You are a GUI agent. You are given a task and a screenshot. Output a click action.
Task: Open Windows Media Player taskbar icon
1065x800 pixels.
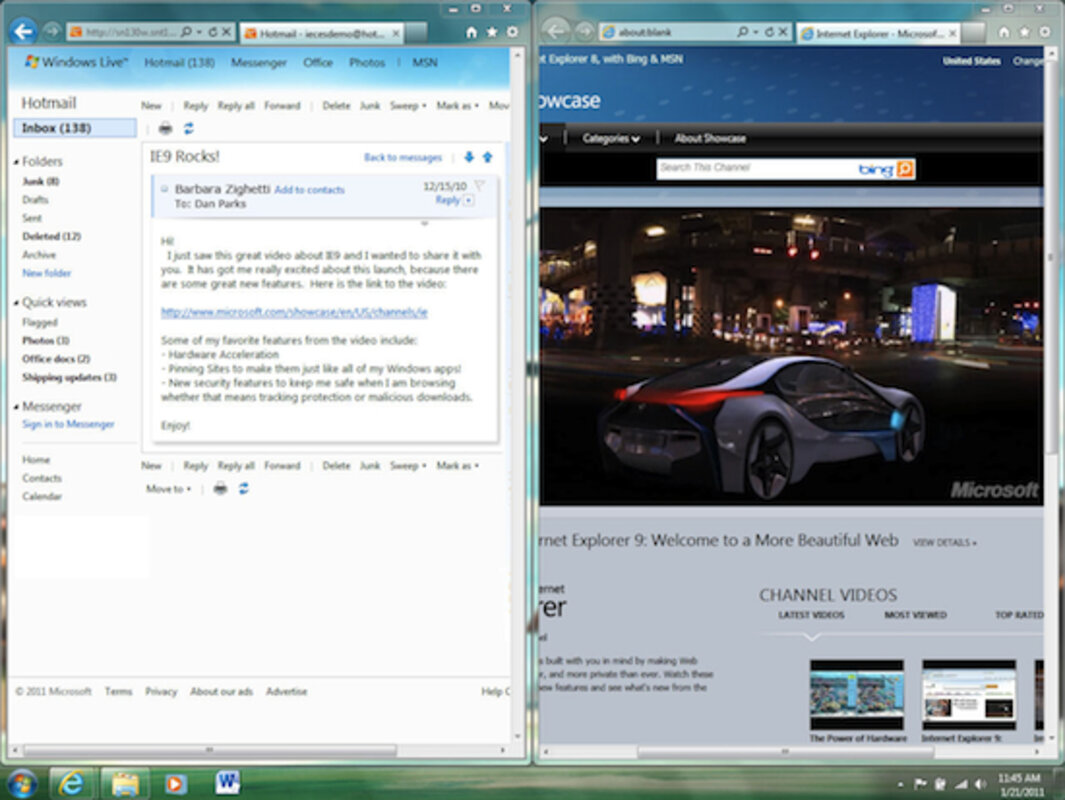point(175,784)
